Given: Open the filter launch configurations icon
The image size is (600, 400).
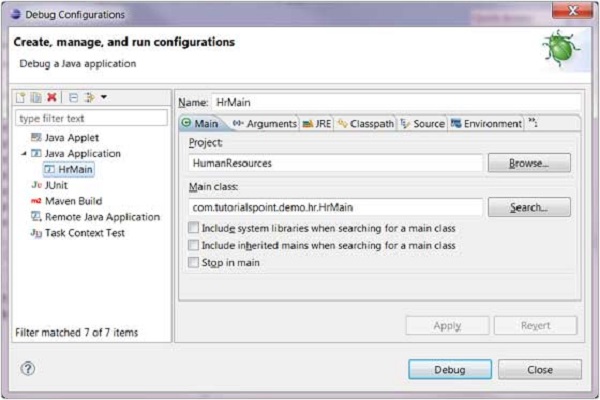Looking at the screenshot, I should (90, 98).
